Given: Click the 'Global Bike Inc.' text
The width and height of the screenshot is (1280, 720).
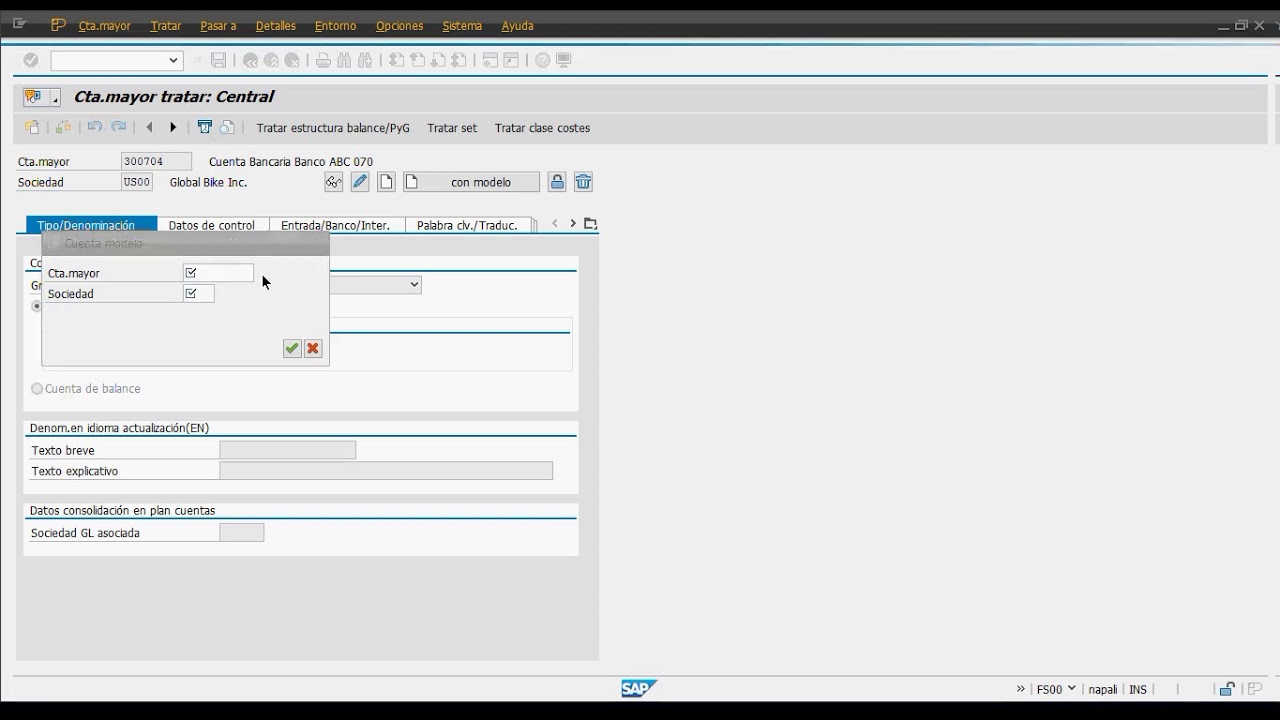Looking at the screenshot, I should tap(208, 182).
